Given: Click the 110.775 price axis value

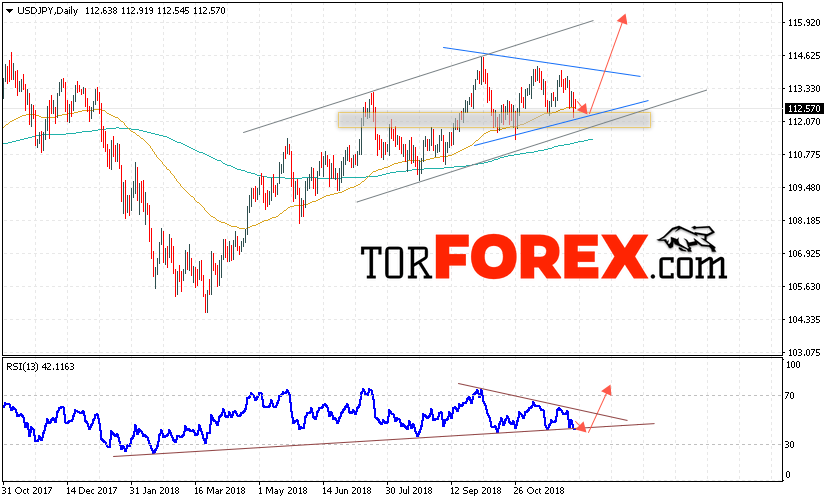Looking at the screenshot, I should (x=804, y=155).
